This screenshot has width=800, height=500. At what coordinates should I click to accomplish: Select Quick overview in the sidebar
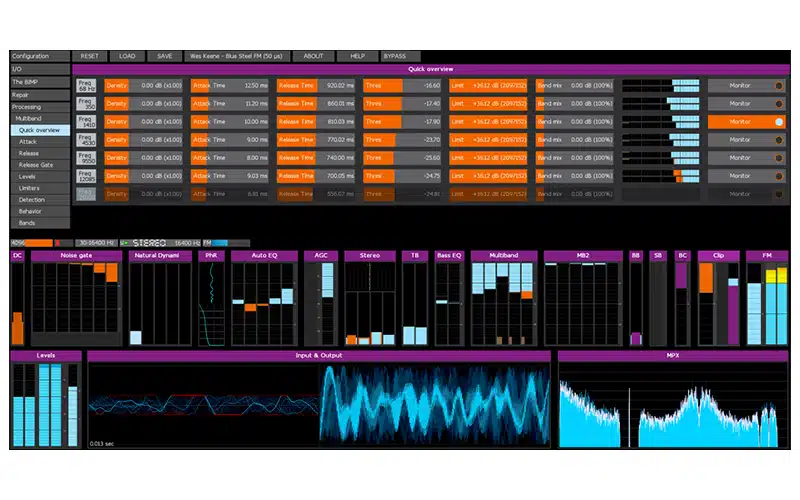[40, 130]
